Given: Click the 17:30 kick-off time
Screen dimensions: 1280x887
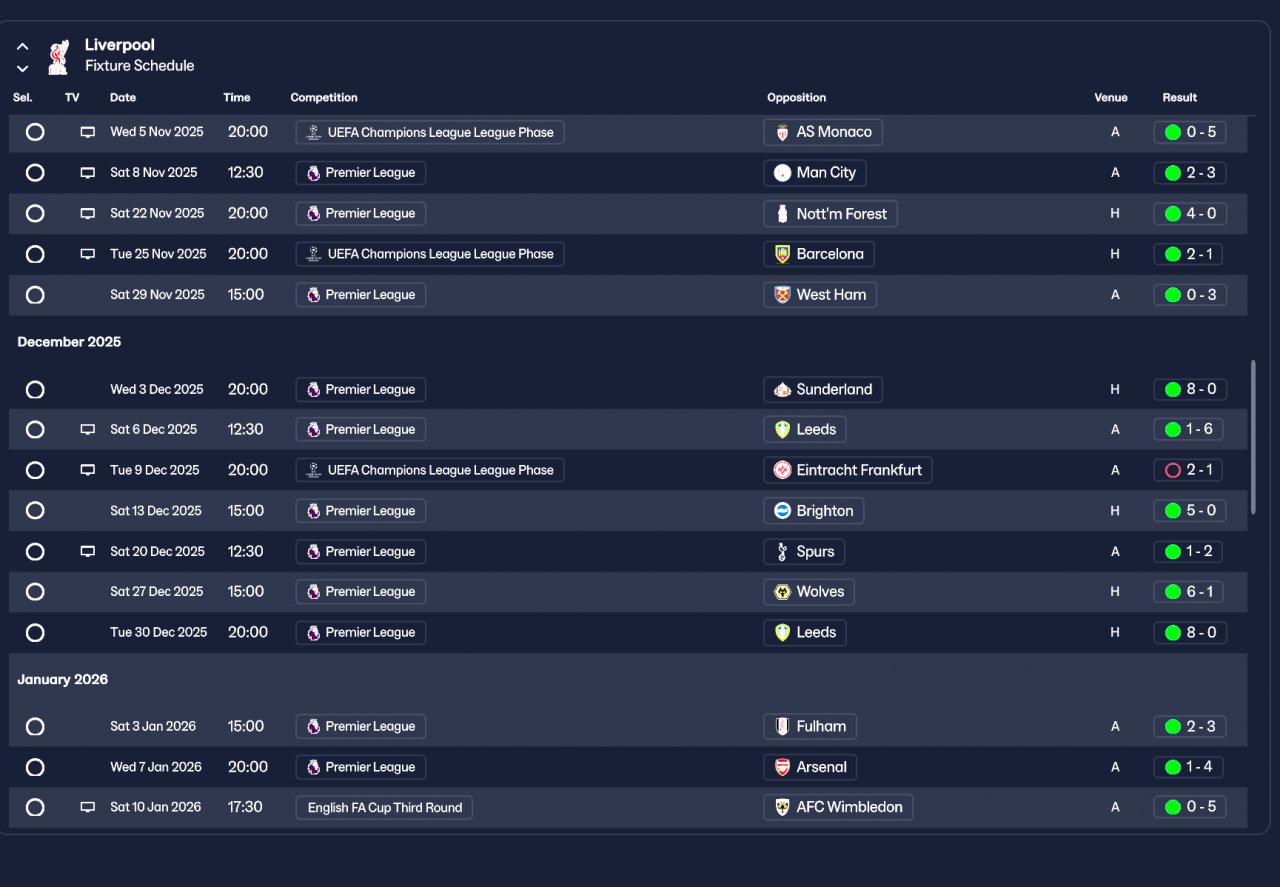Looking at the screenshot, I should [x=246, y=807].
